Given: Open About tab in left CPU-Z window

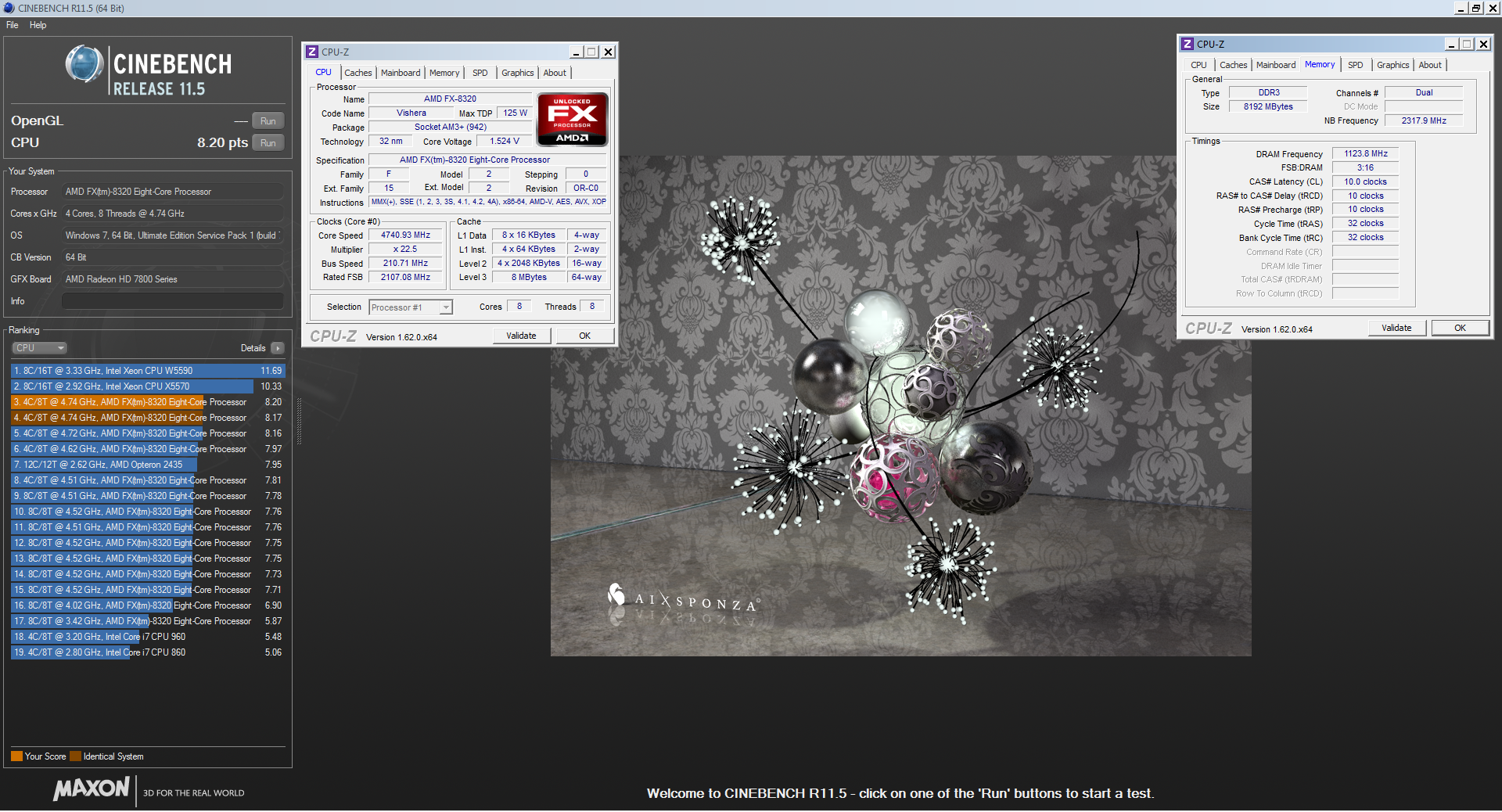Looking at the screenshot, I should coord(555,73).
